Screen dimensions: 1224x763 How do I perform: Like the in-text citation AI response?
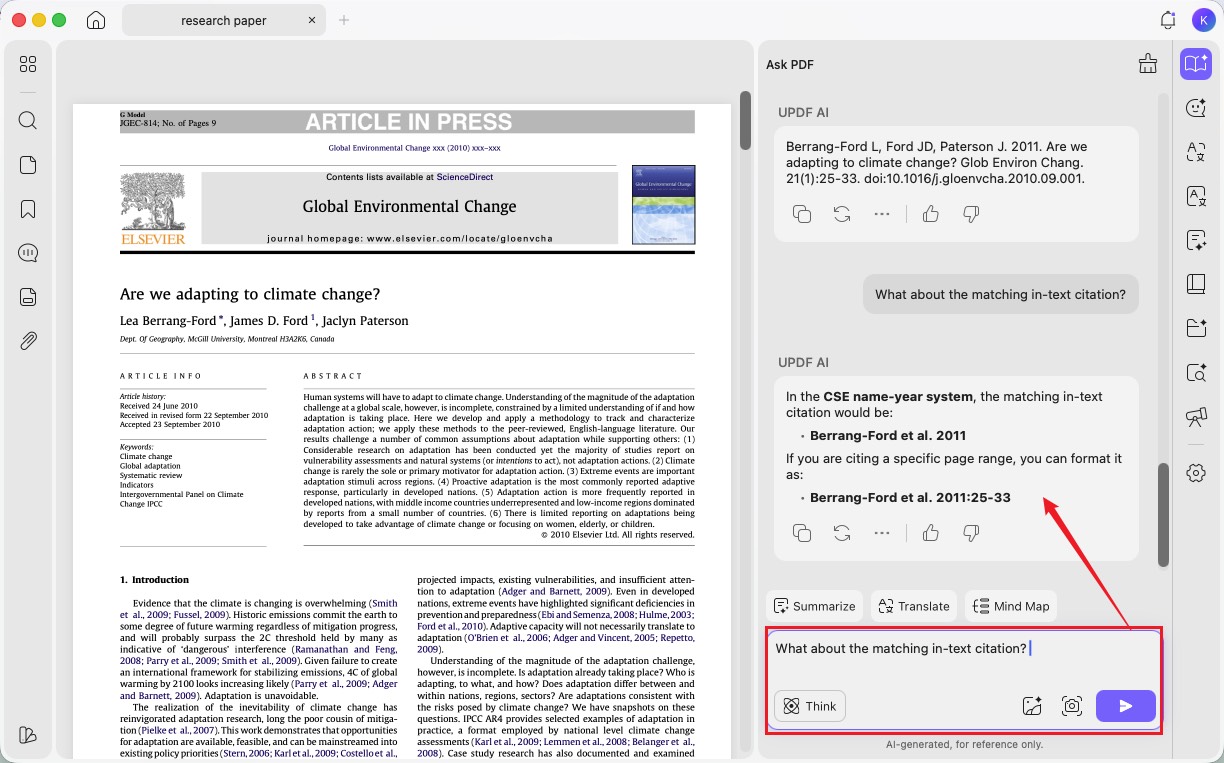931,533
